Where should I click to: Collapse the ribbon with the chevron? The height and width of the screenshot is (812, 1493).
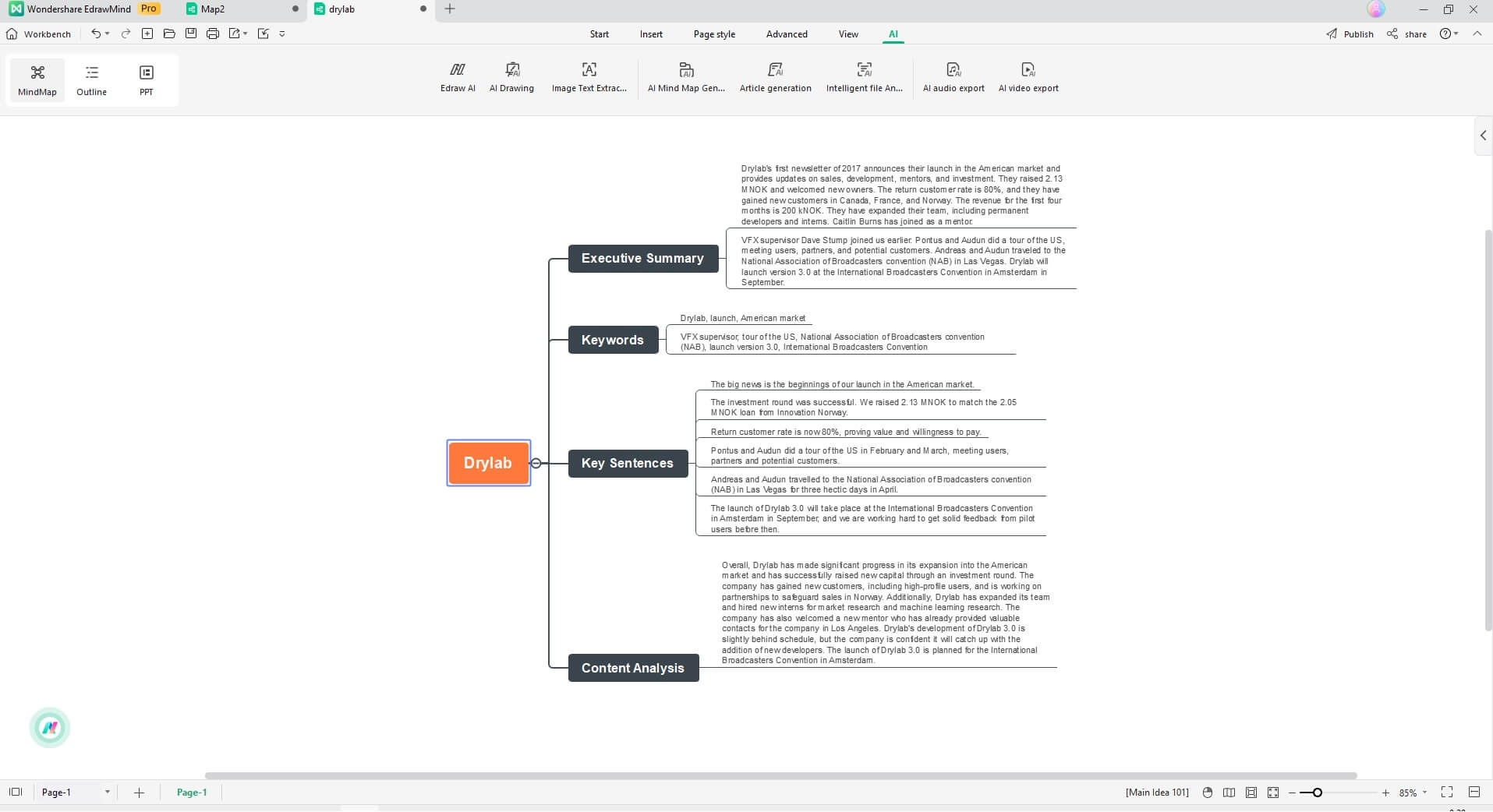click(x=1477, y=34)
